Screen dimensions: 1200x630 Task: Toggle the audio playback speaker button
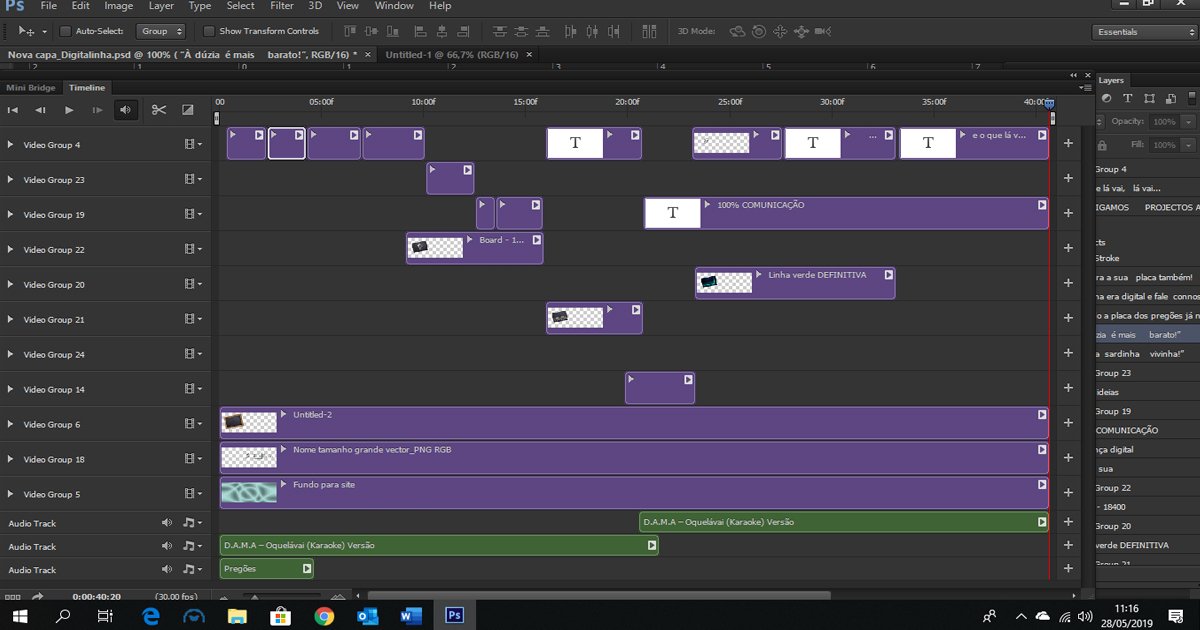click(x=126, y=110)
